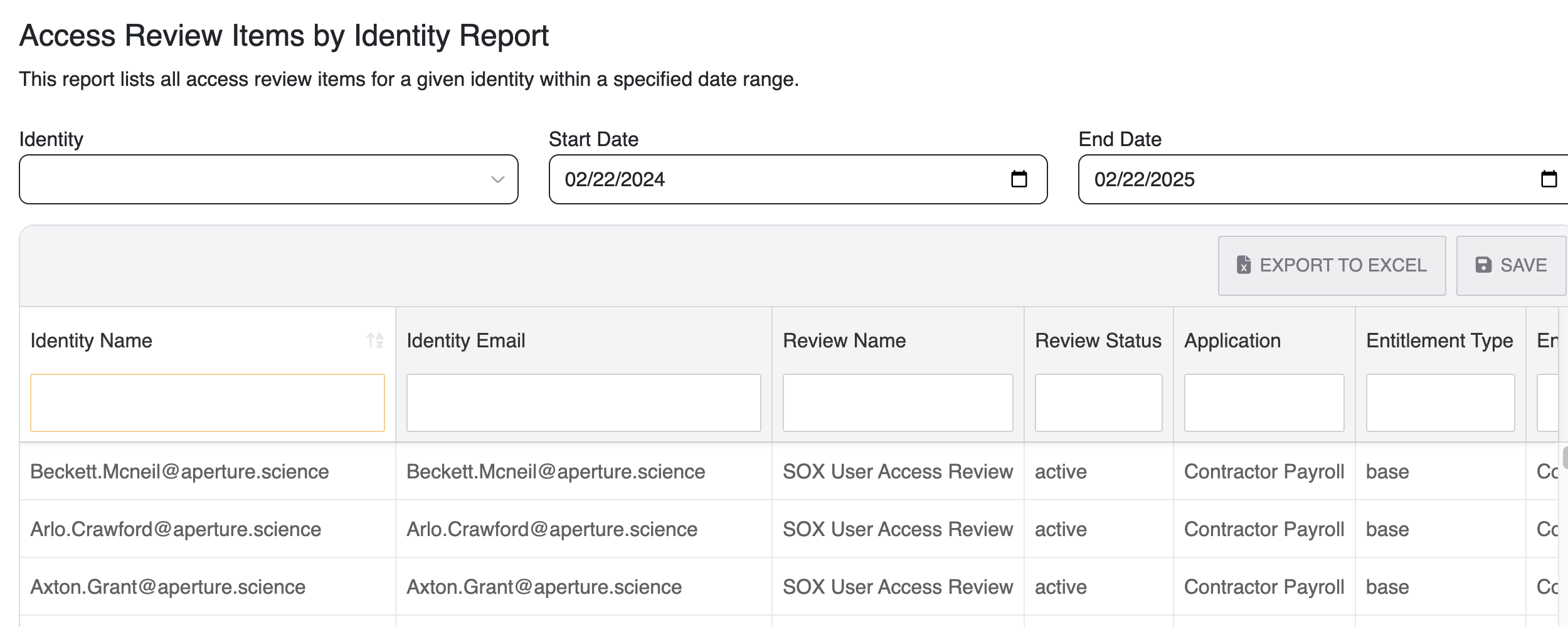Image resolution: width=1568 pixels, height=627 pixels.
Task: Click the Identity dropdown chevron arrow
Action: coord(497,180)
